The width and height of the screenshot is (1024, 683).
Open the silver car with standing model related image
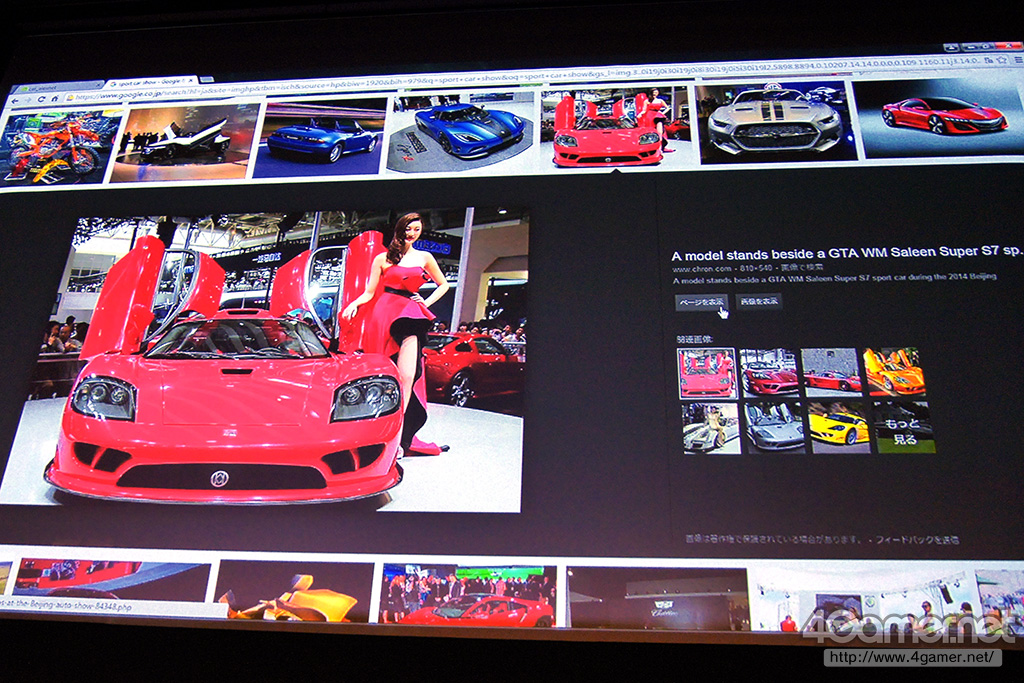coord(711,428)
